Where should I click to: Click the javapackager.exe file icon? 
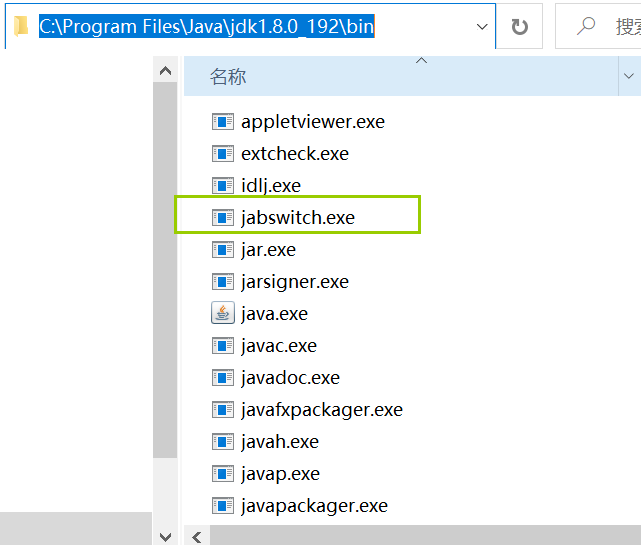click(223, 506)
